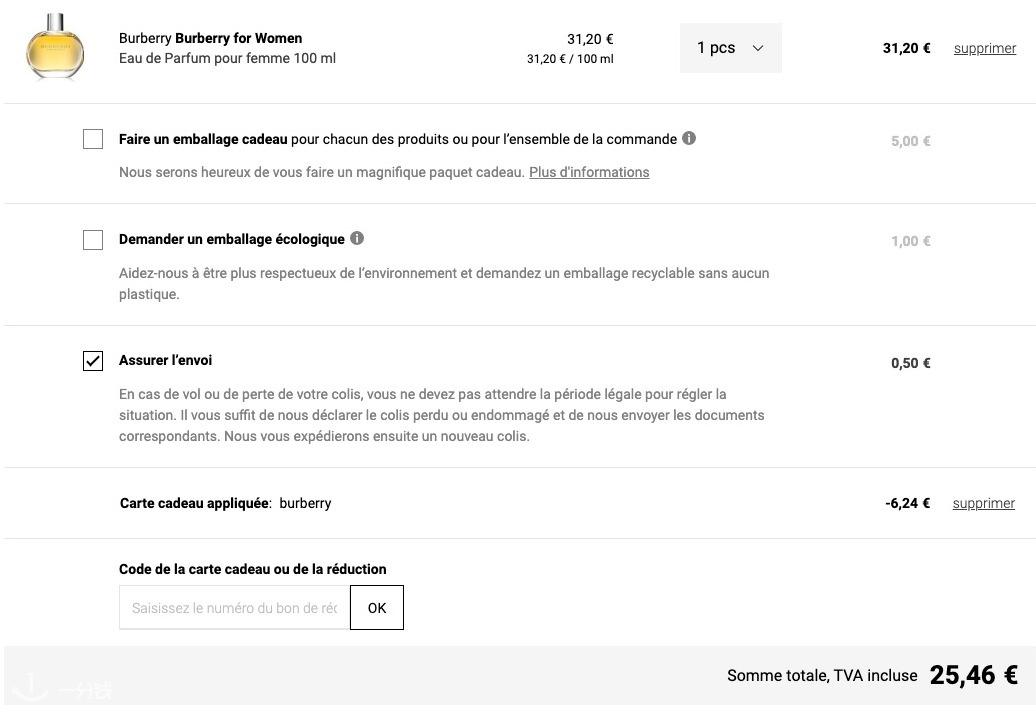Check the Faire un emballage cadeau checkbox
Viewport: 1036px width, 713px height.
(93, 139)
